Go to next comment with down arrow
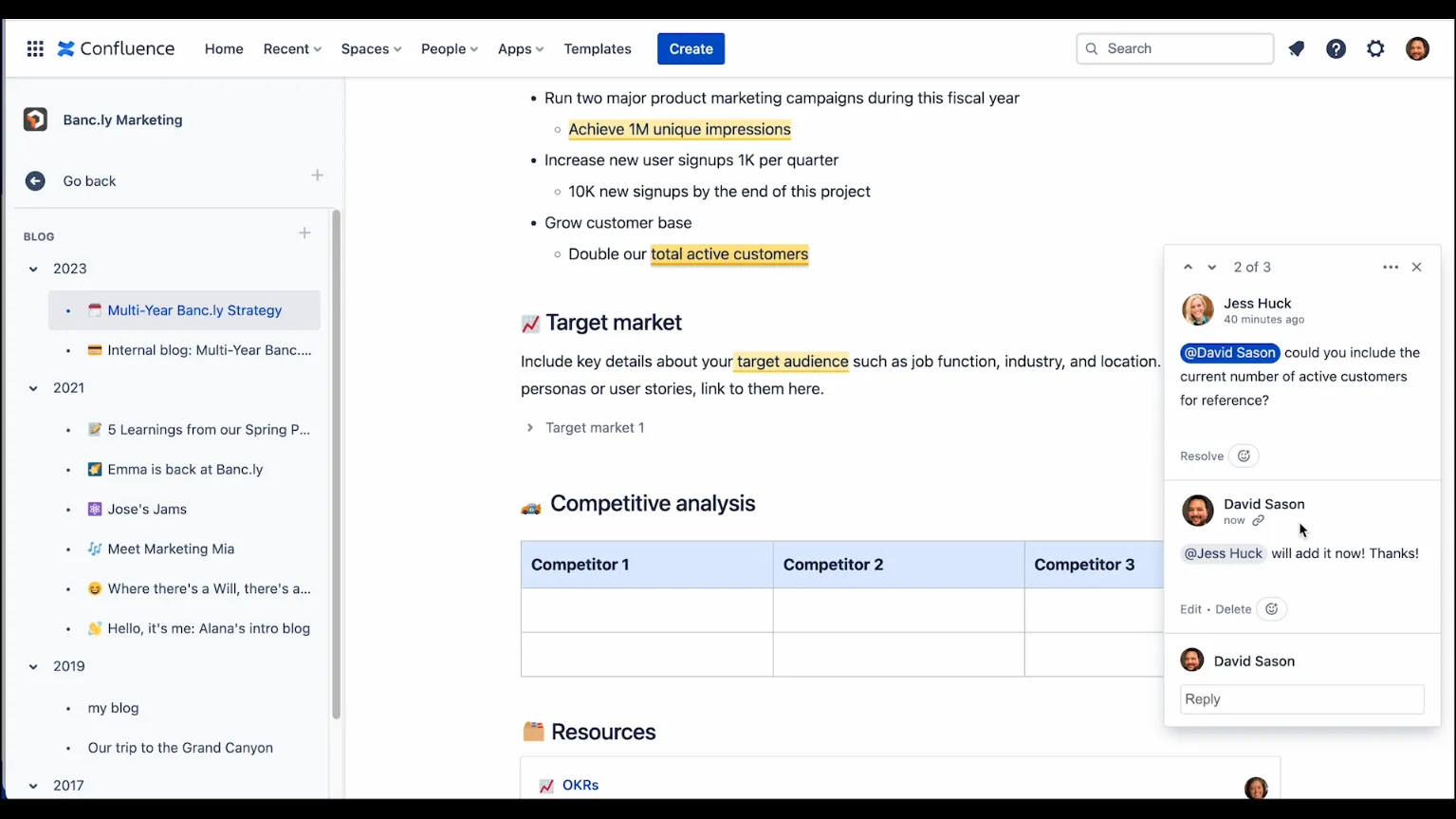The width and height of the screenshot is (1456, 819). pos(1211,268)
